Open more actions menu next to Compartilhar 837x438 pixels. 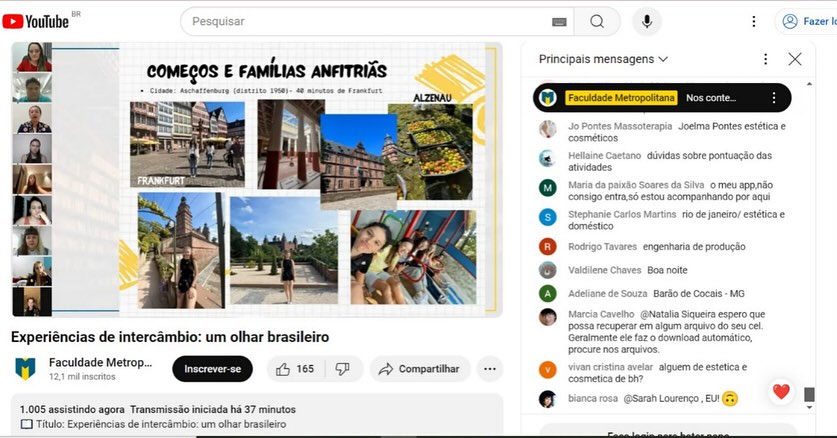click(489, 369)
